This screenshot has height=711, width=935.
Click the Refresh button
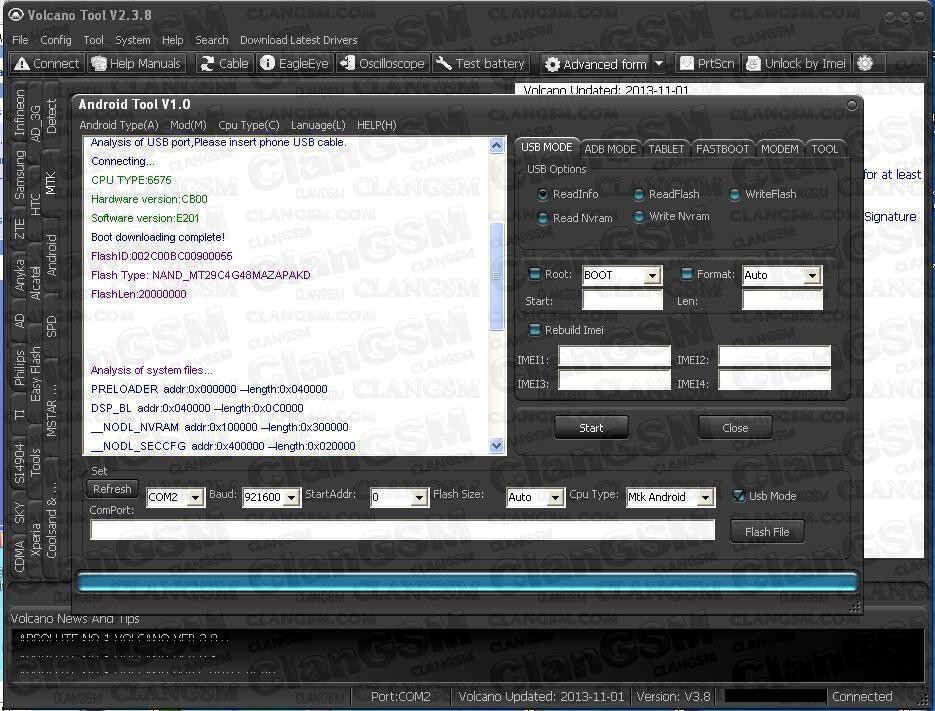coord(112,489)
